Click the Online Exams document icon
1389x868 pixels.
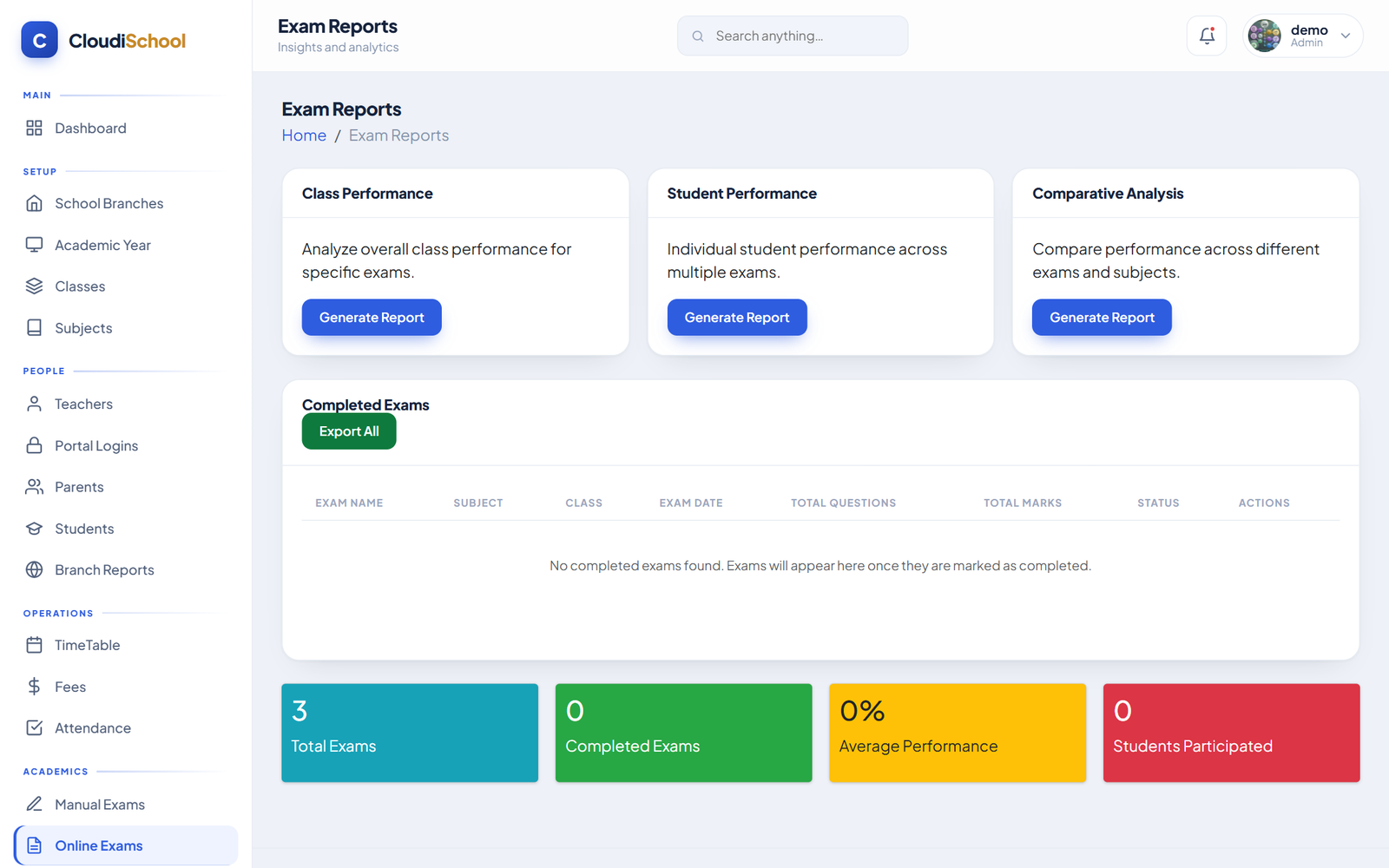click(34, 845)
